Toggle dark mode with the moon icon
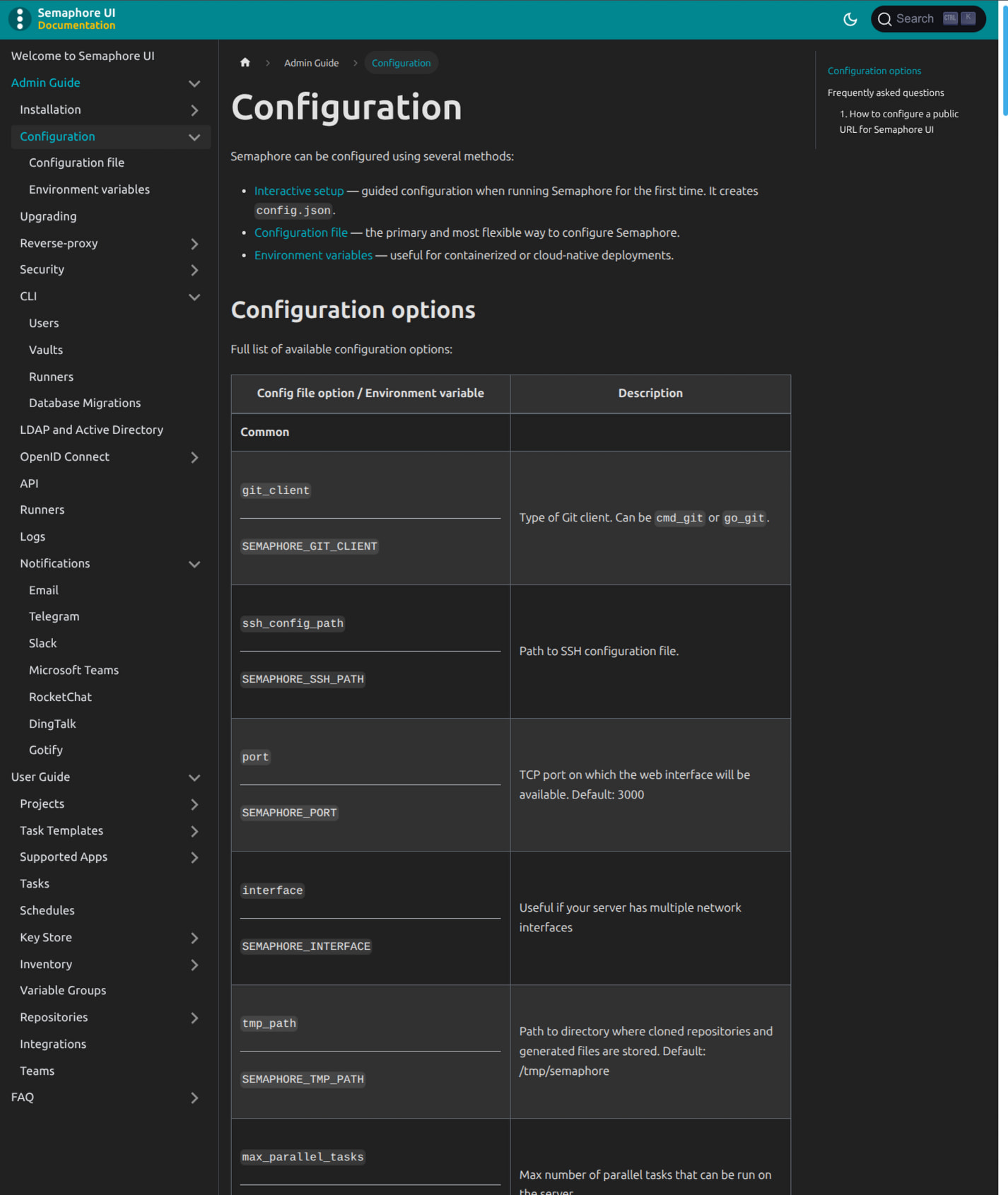Screen dimensions: 1008x1195 [x=850, y=19]
